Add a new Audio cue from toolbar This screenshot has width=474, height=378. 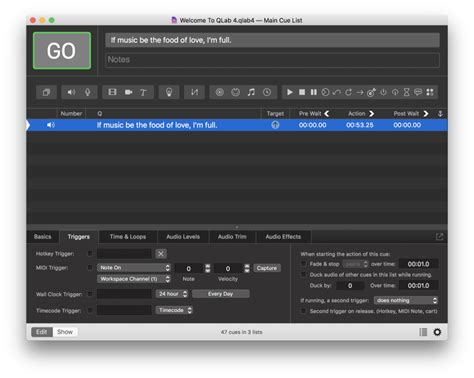pos(71,92)
